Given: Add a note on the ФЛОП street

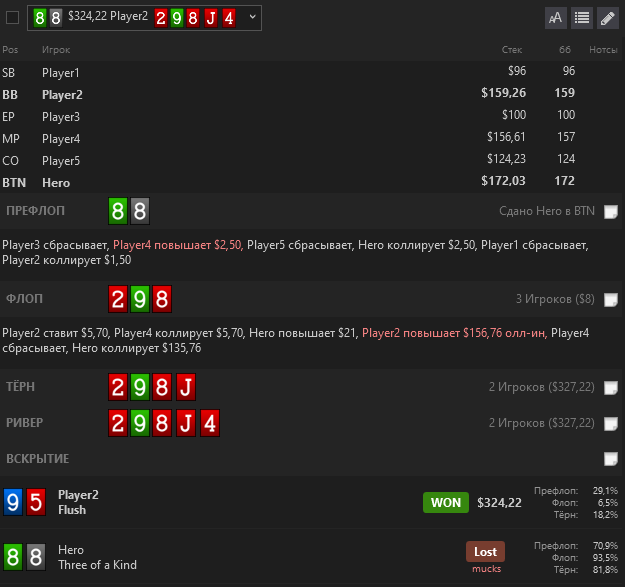Looking at the screenshot, I should coord(611,300).
